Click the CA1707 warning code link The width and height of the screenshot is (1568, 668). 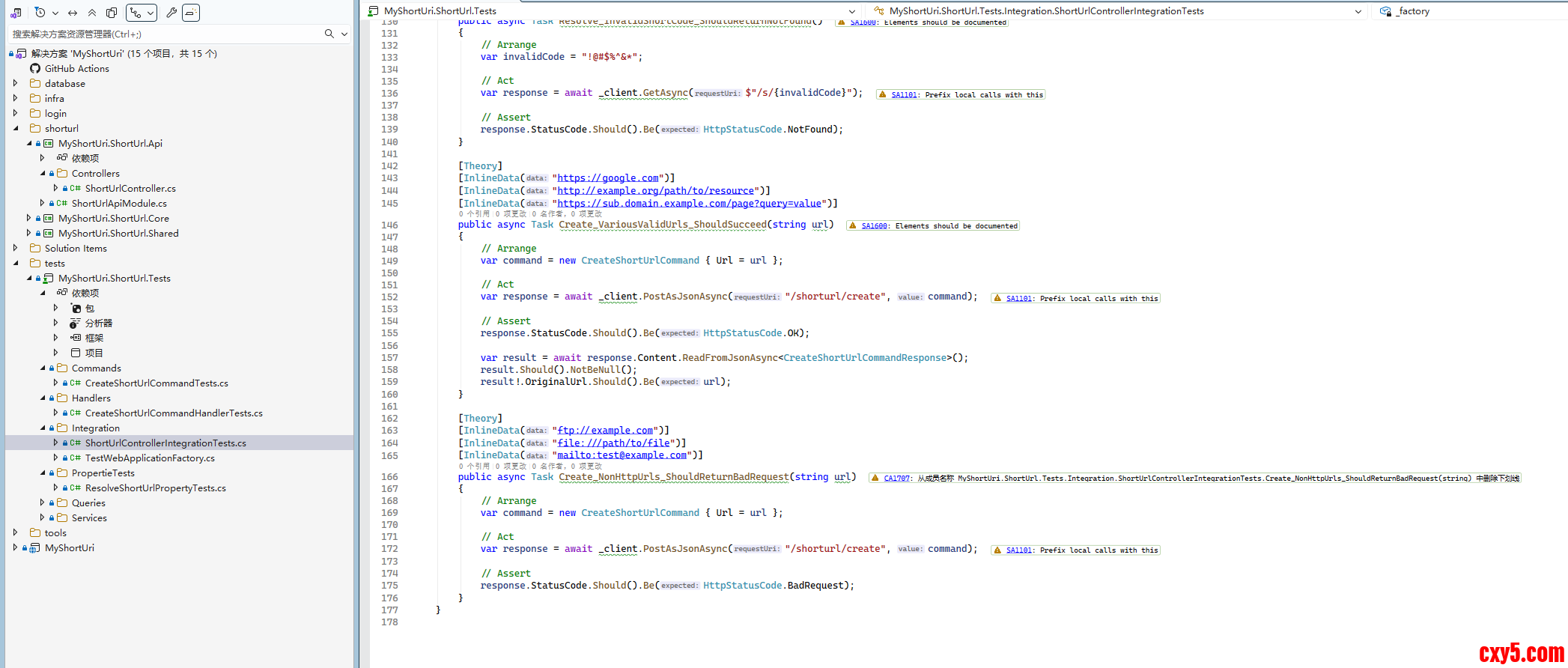click(896, 478)
